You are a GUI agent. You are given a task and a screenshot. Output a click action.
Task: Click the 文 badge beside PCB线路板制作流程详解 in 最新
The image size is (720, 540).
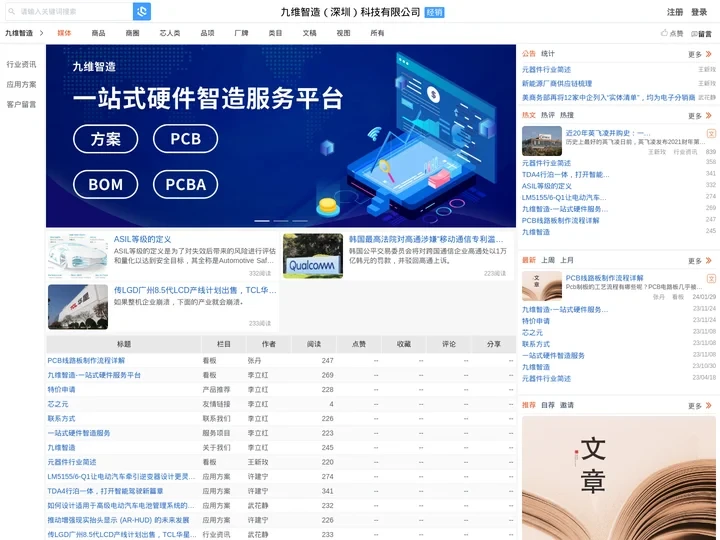click(x=711, y=278)
